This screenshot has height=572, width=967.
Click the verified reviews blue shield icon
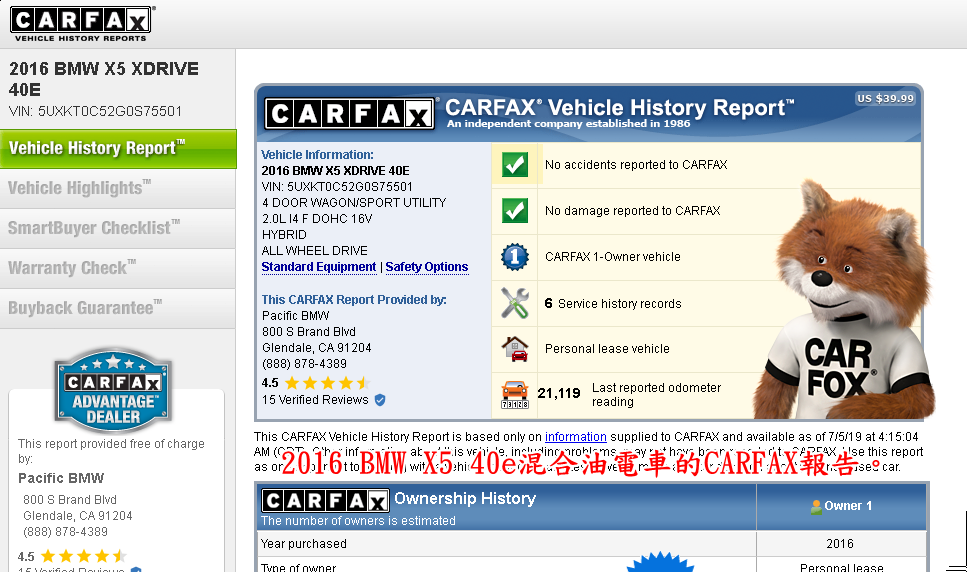[380, 400]
